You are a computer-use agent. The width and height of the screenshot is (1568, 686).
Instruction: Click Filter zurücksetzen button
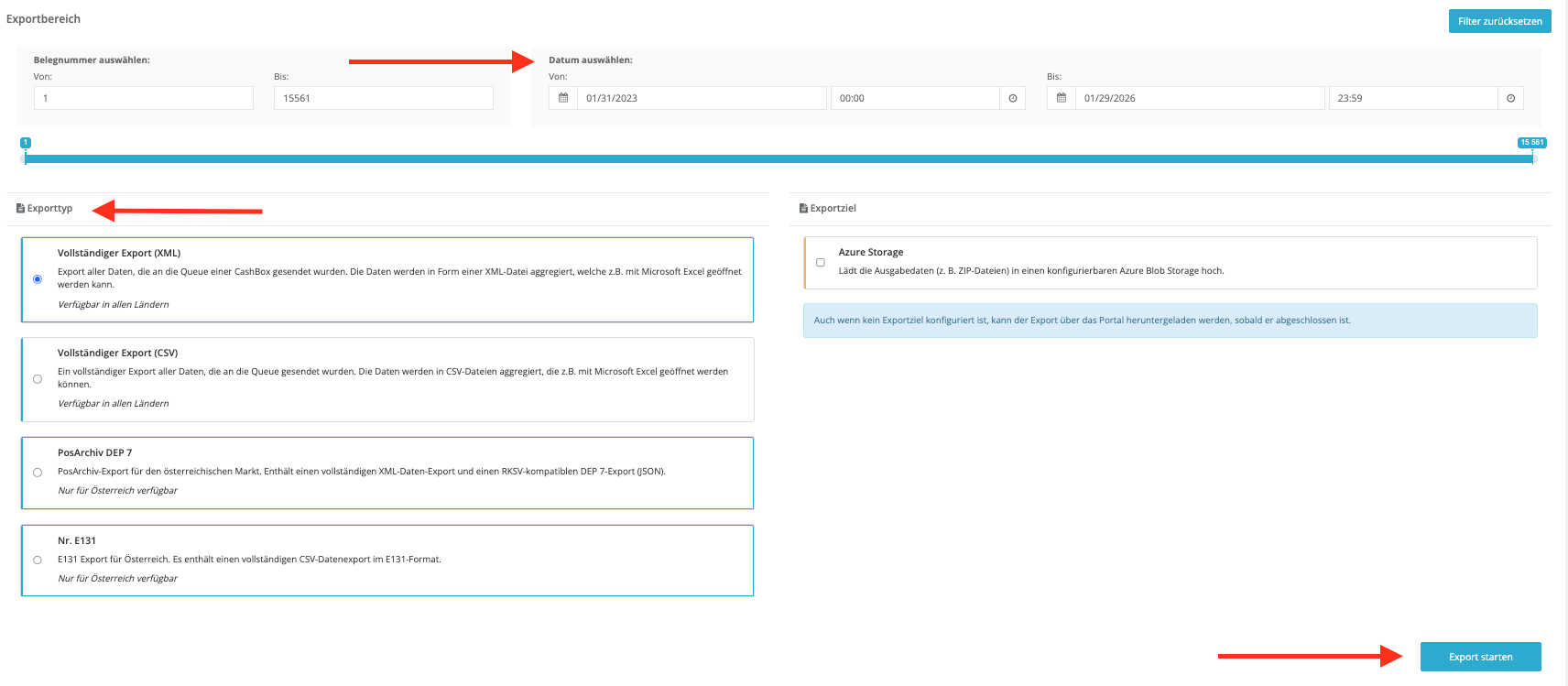[x=1499, y=21]
